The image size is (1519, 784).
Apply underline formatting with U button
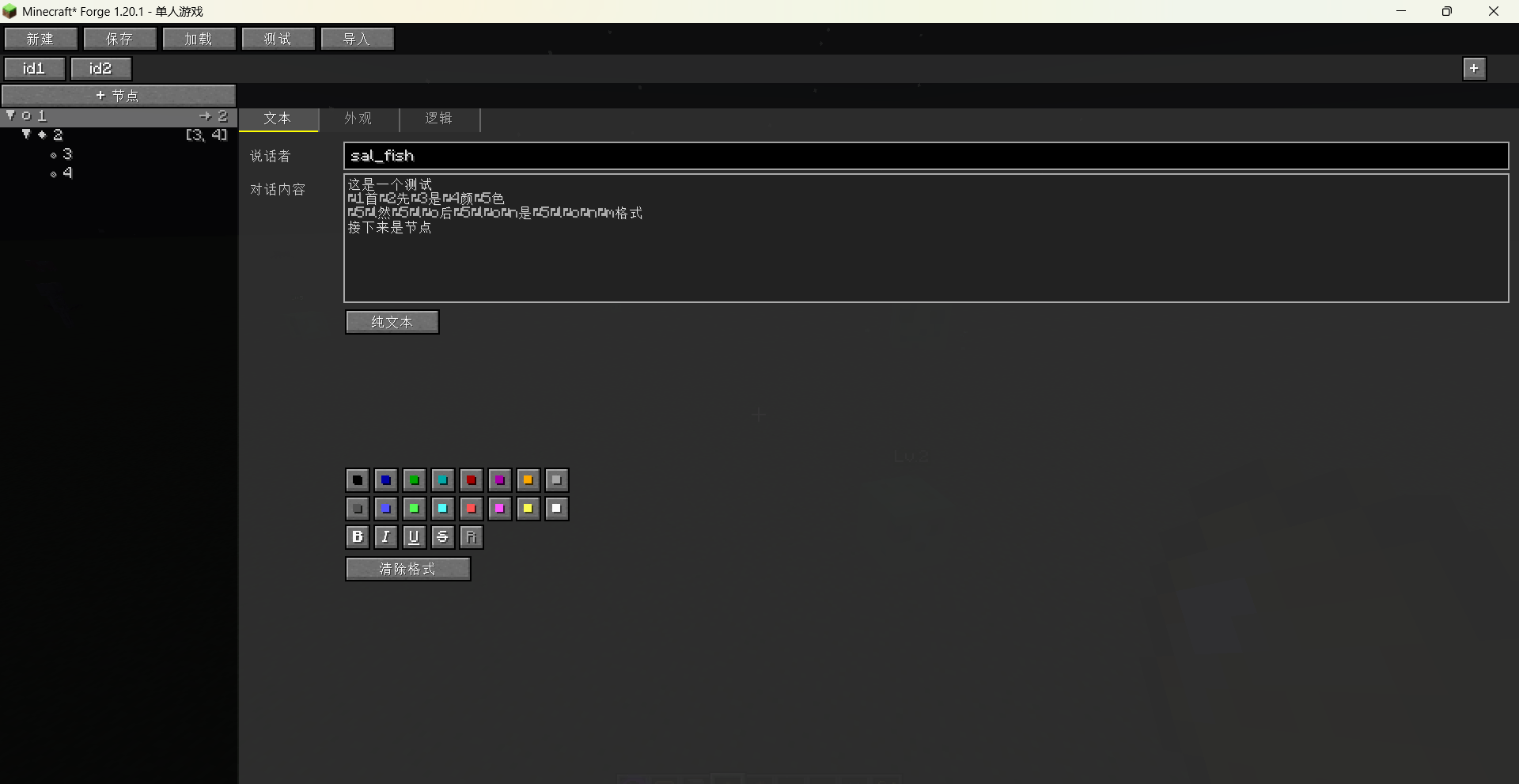[x=415, y=537]
